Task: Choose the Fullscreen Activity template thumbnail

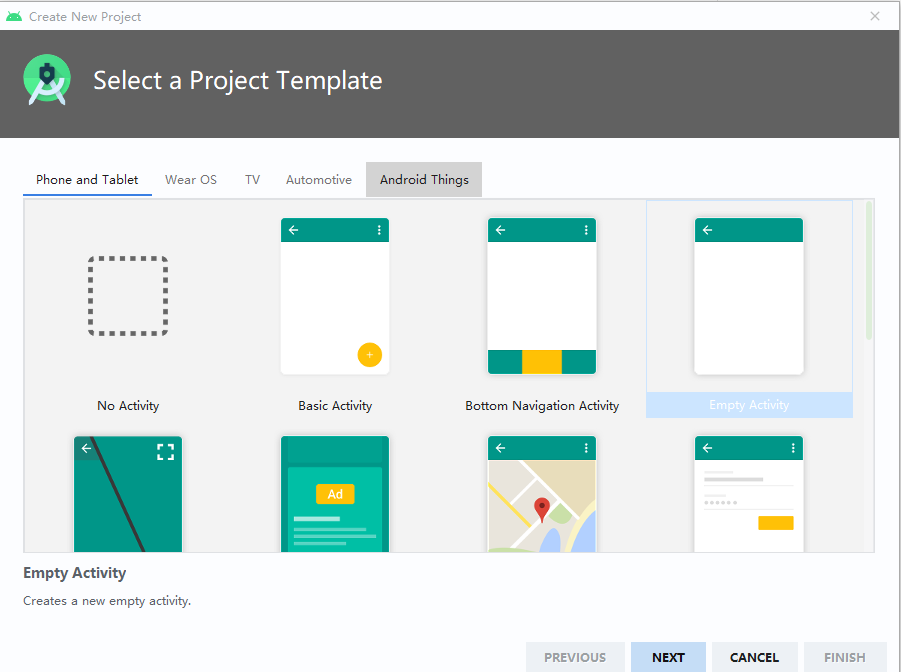Action: pyautogui.click(x=128, y=494)
